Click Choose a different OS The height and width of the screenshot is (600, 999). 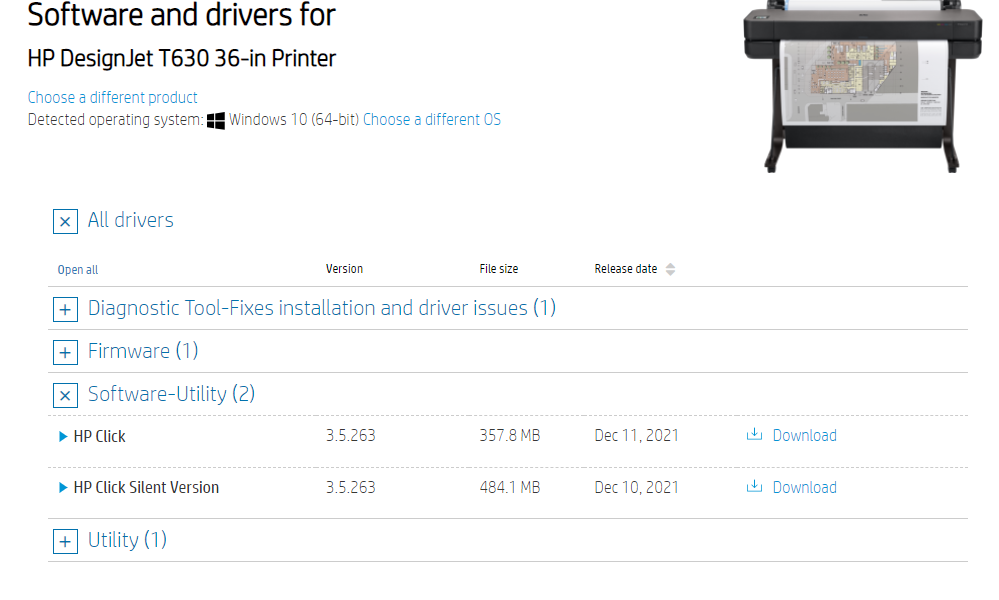click(x=432, y=119)
